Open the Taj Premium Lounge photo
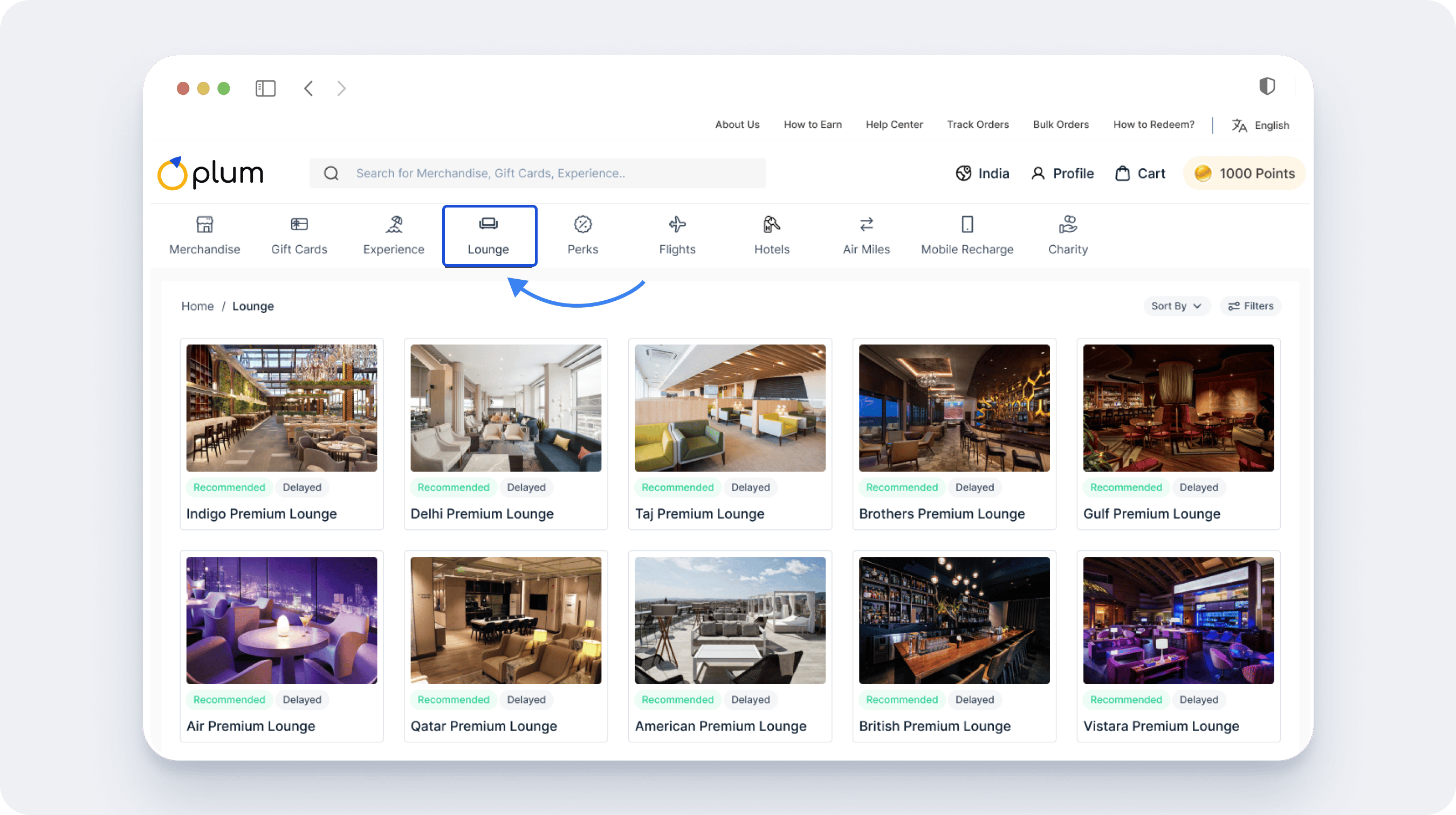The height and width of the screenshot is (815, 1456). 730,409
